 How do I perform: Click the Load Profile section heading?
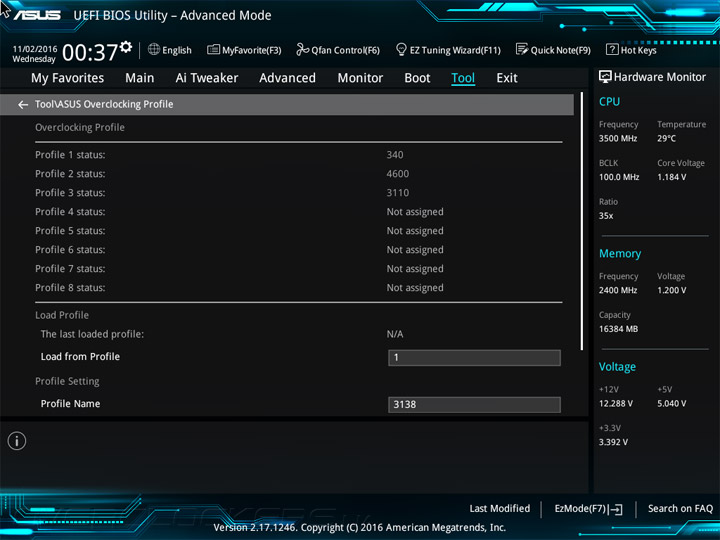click(62, 315)
